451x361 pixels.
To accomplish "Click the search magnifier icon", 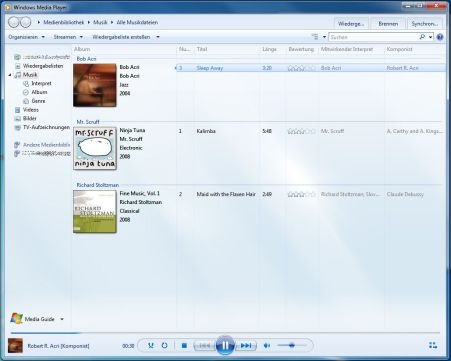I will point(422,37).
